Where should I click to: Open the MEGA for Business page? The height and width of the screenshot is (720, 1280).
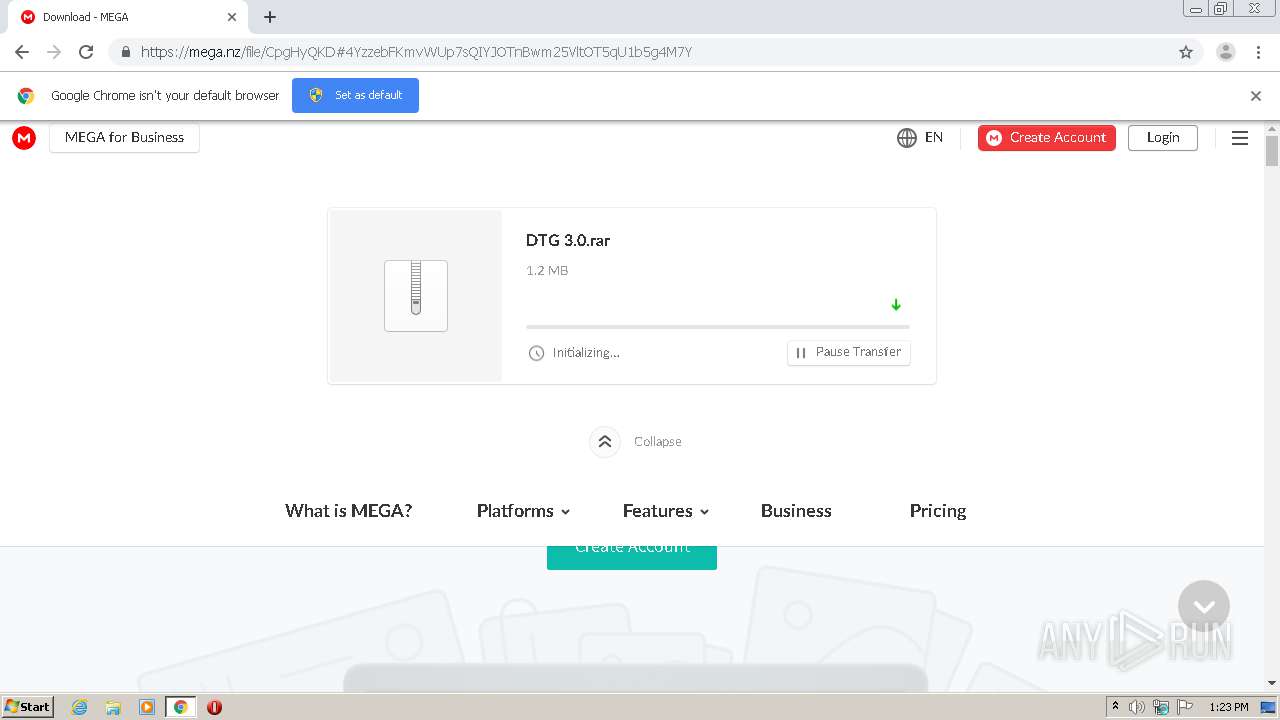tap(124, 138)
